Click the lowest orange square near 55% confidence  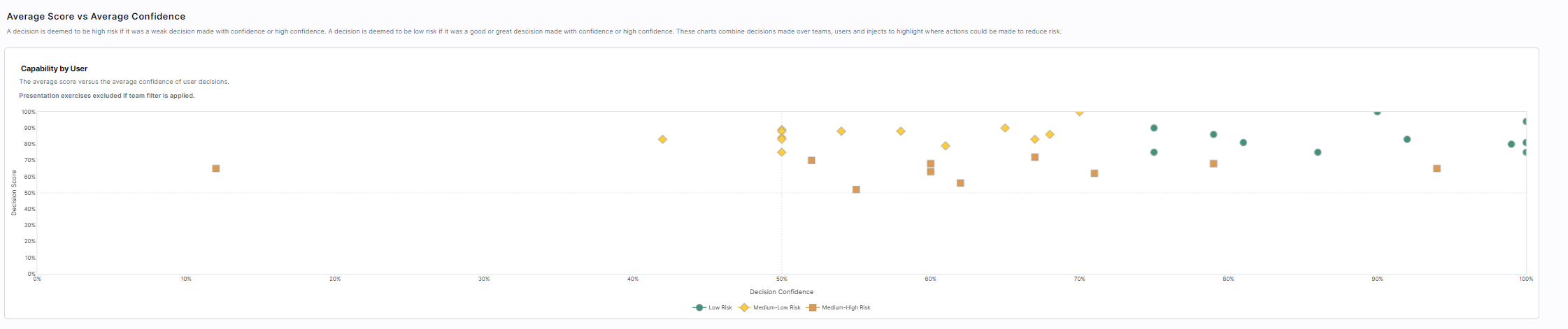(x=856, y=189)
